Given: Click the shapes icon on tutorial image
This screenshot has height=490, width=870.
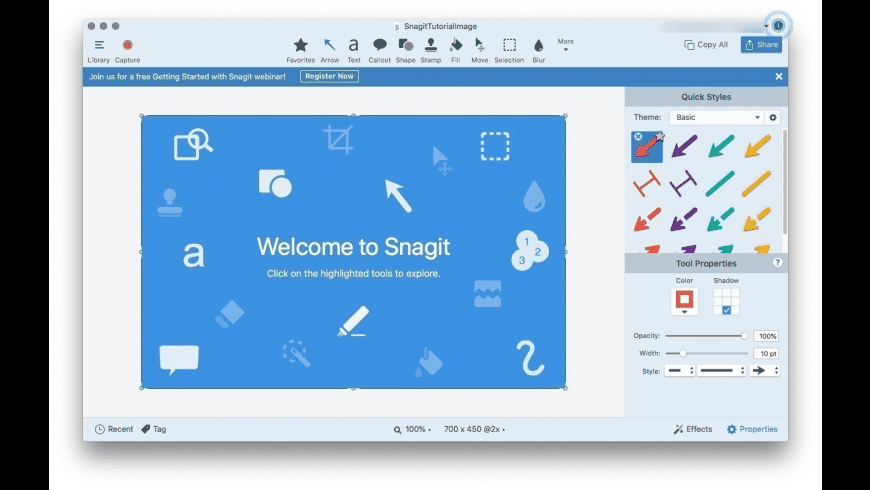Looking at the screenshot, I should coord(275,183).
